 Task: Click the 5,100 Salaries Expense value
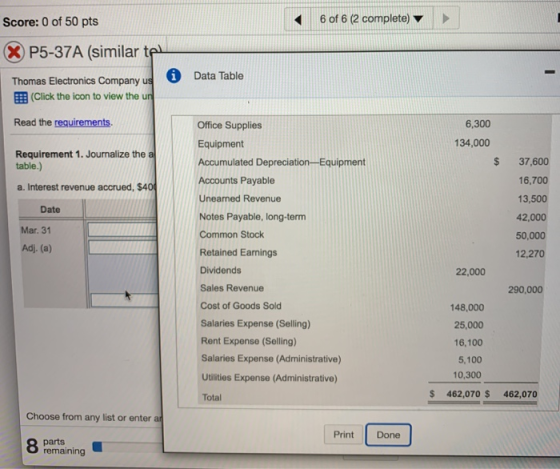(x=470, y=360)
